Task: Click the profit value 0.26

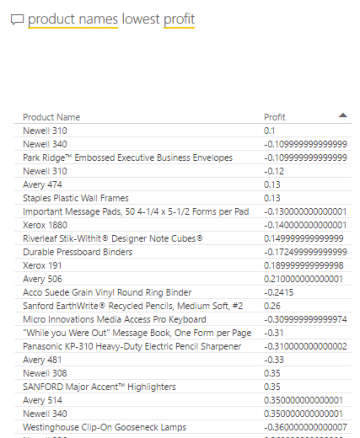Action: point(272,306)
